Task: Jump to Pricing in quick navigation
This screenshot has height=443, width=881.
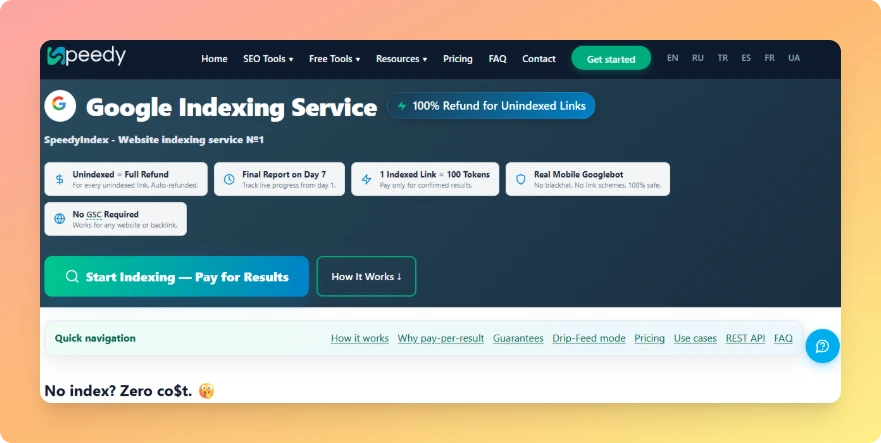Action: coord(650,338)
